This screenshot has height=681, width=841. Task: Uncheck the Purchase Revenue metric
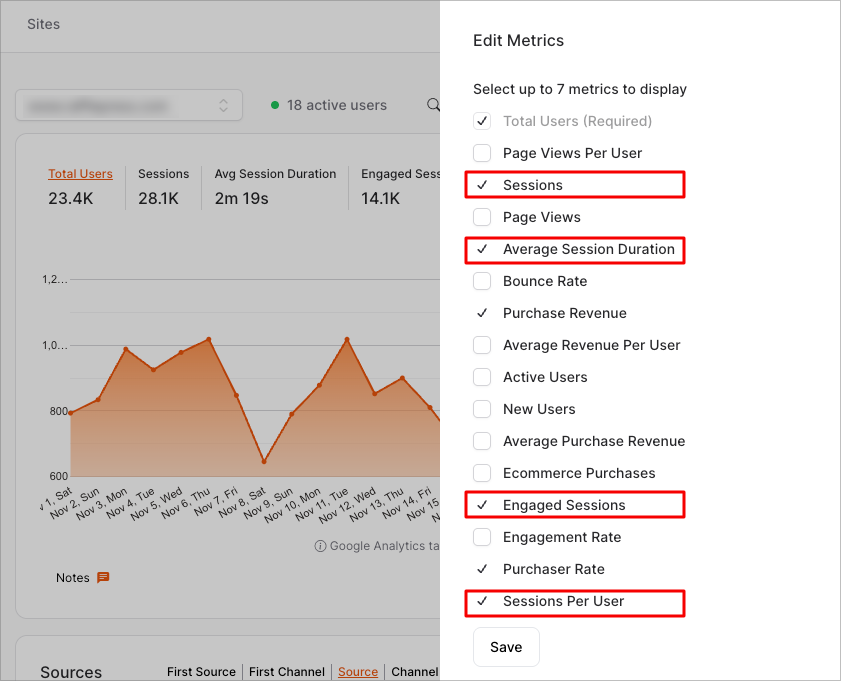point(482,313)
